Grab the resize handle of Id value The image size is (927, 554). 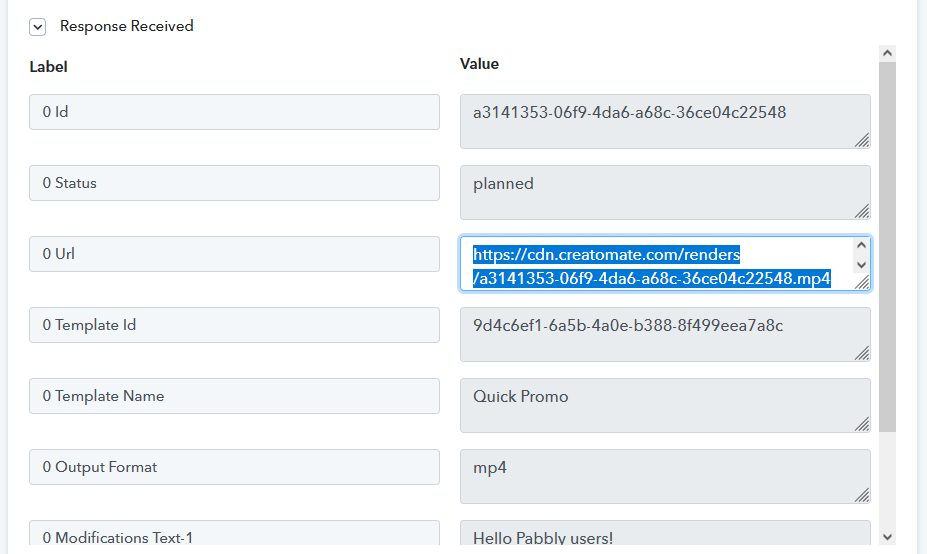coord(862,141)
